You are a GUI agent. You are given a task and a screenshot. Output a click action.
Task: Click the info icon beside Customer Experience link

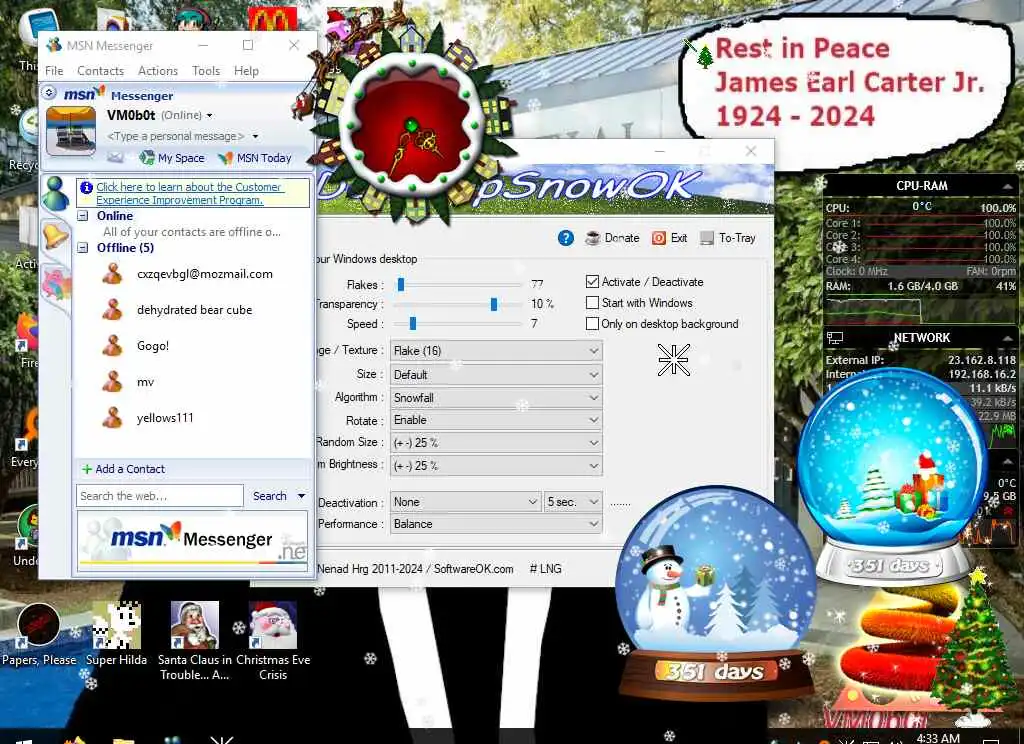point(86,187)
